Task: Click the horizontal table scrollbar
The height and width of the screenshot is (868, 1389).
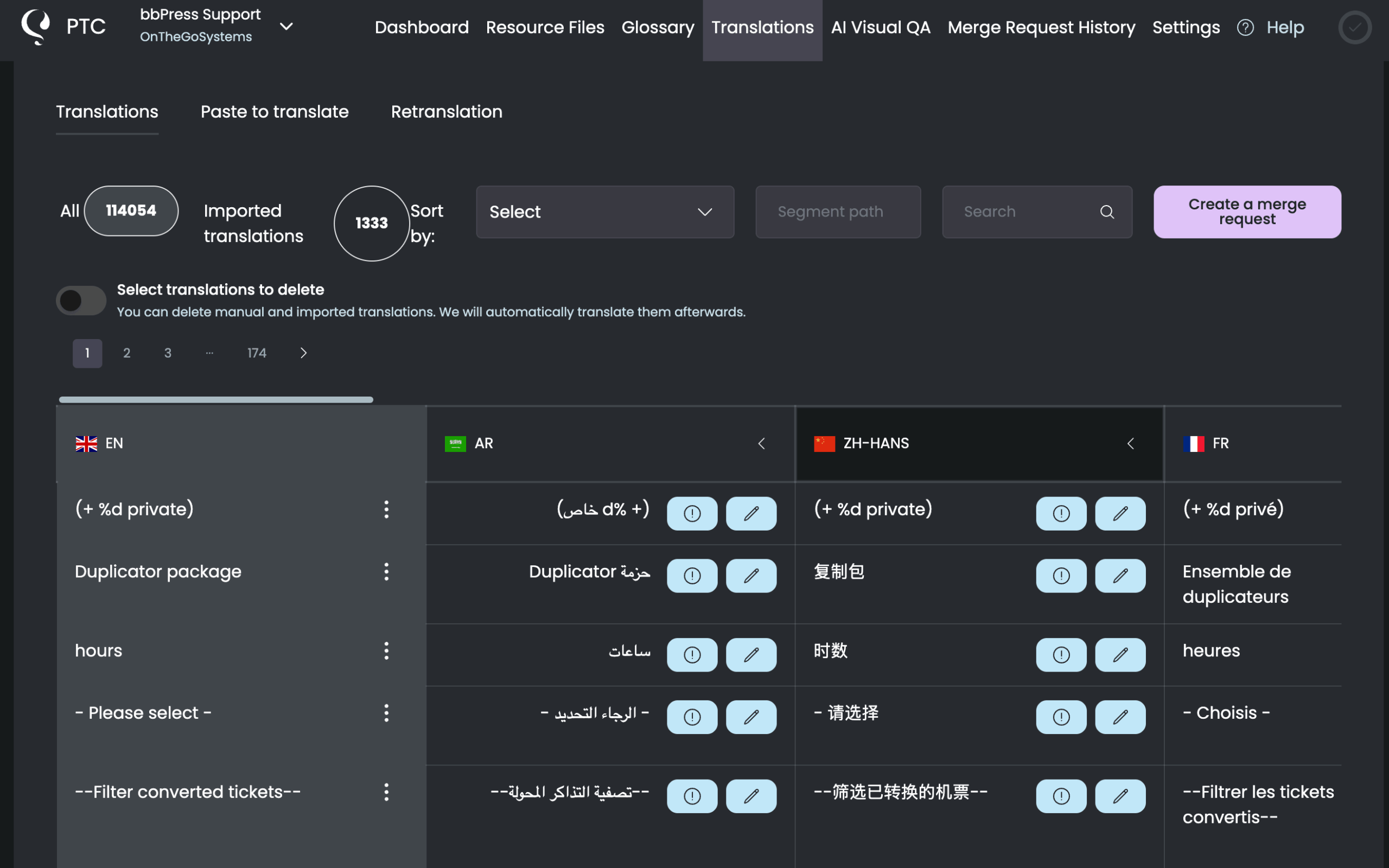Action: 216,400
